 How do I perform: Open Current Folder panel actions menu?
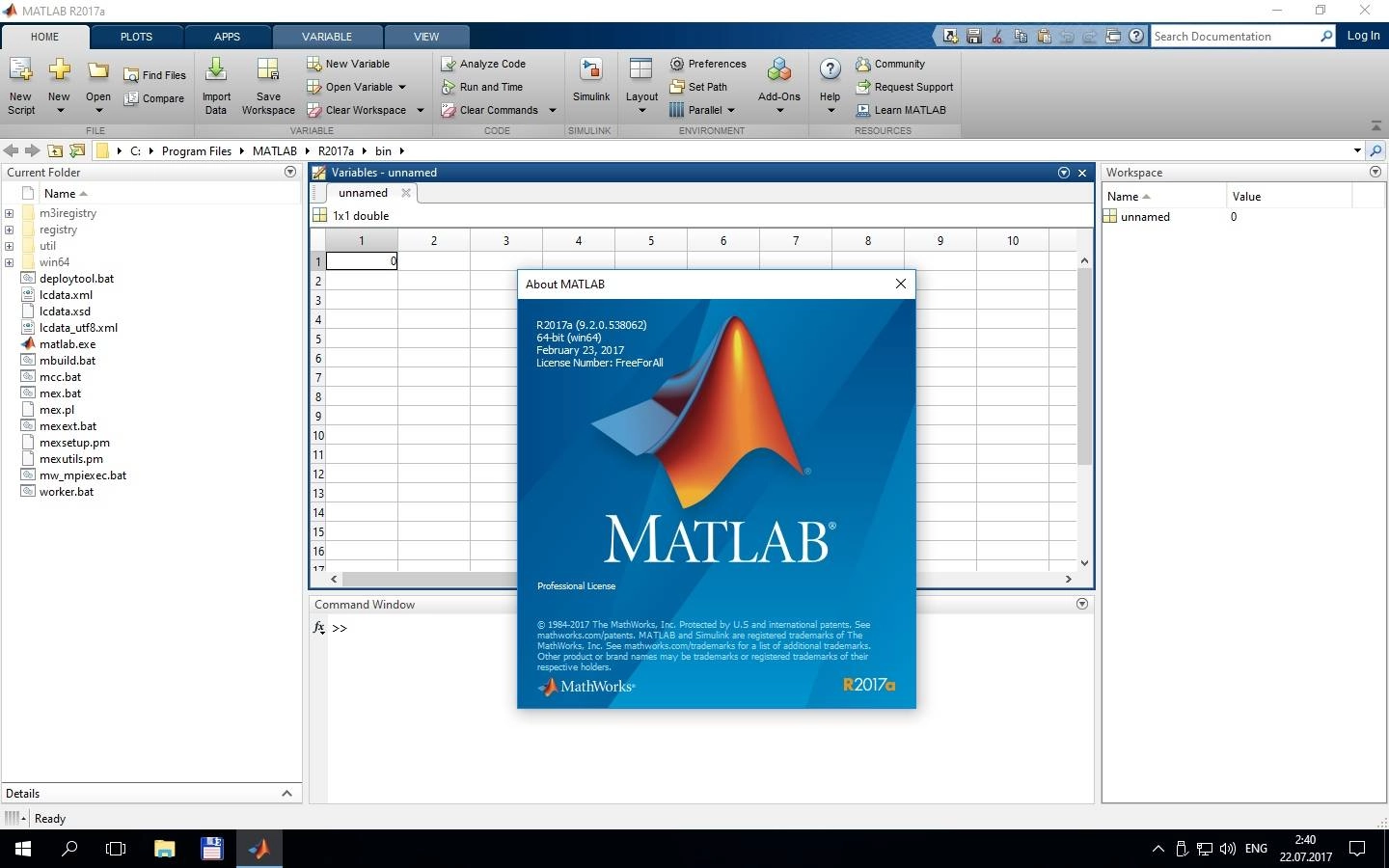(290, 172)
